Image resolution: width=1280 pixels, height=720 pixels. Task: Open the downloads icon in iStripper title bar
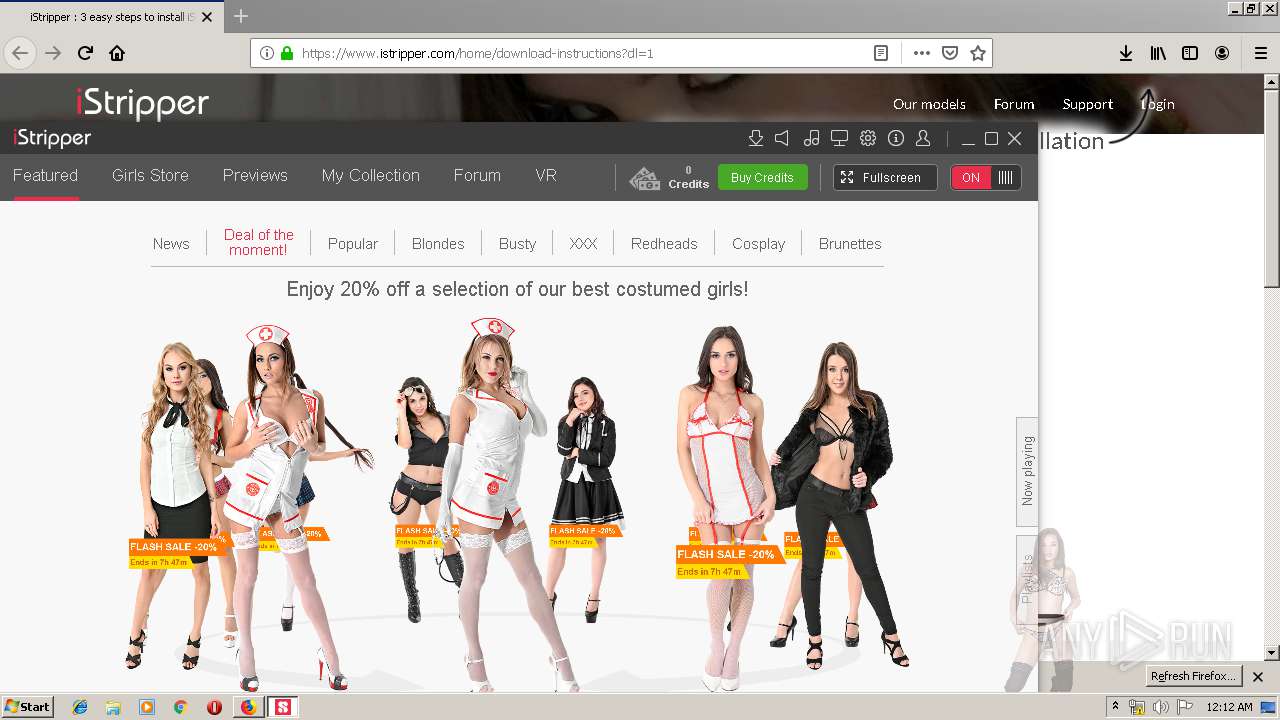(x=756, y=138)
